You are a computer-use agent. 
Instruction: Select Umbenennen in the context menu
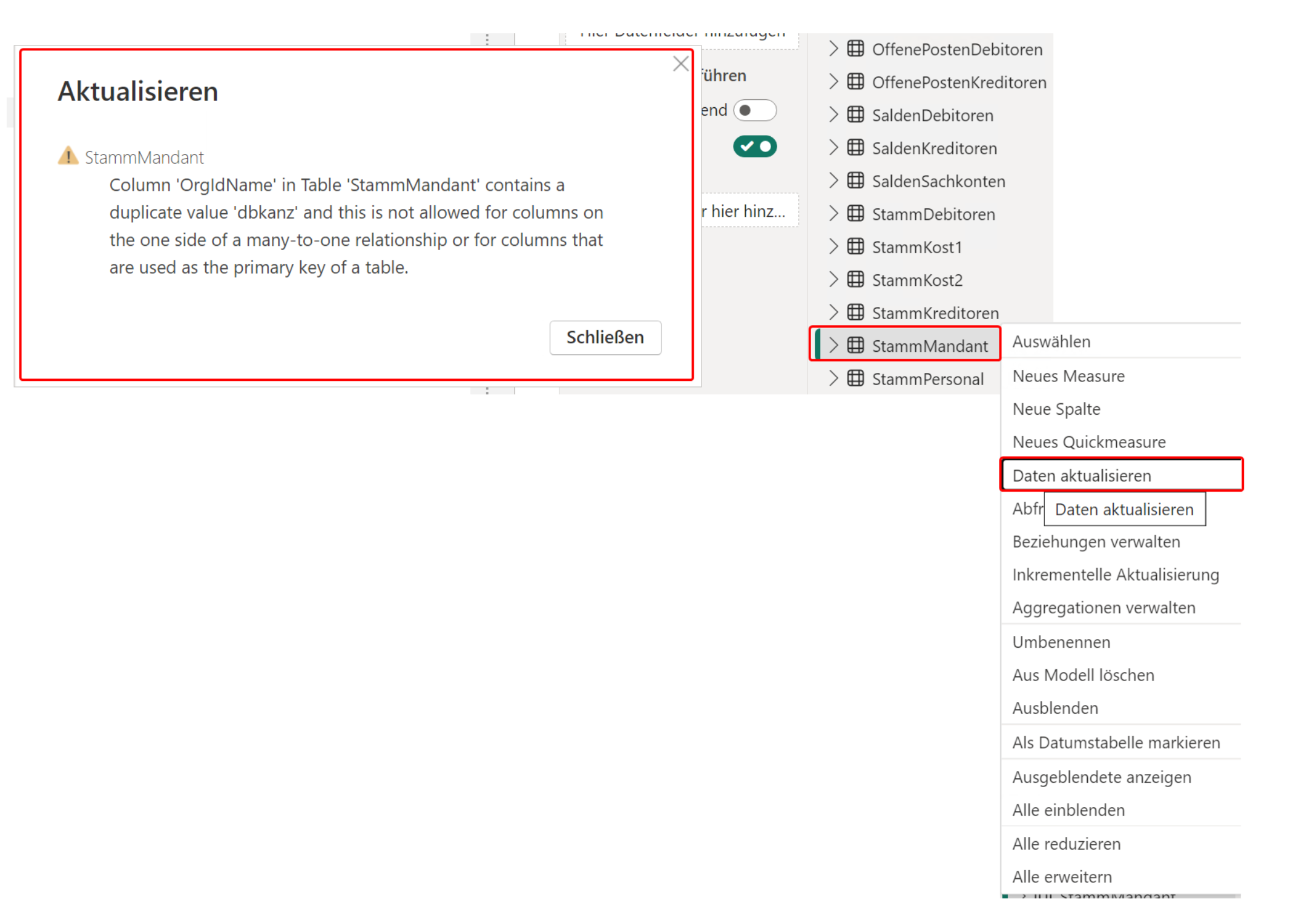click(x=1121, y=642)
